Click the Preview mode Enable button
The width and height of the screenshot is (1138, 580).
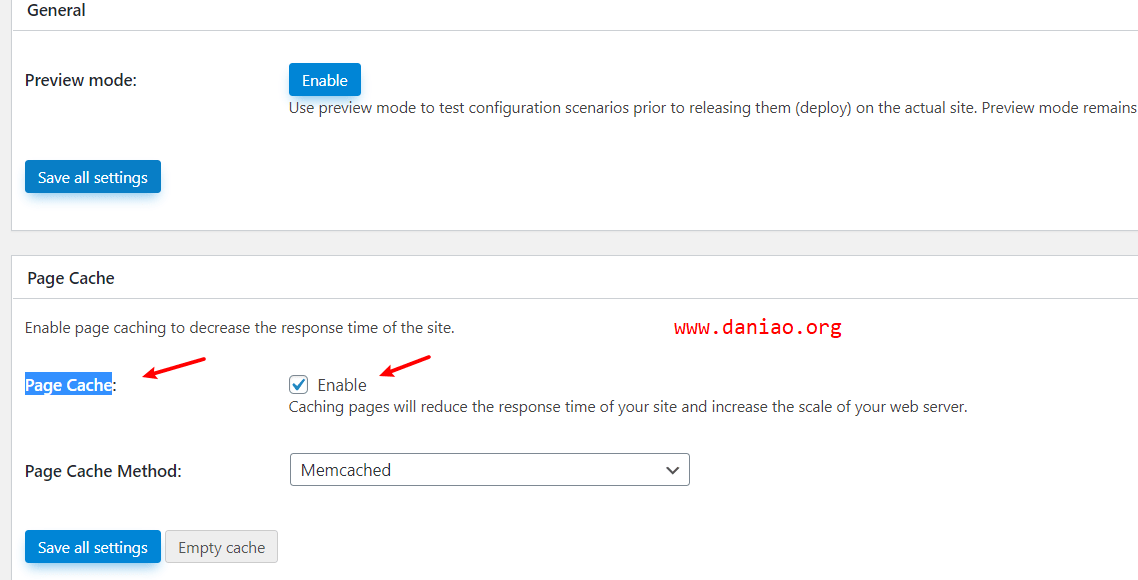(x=324, y=80)
